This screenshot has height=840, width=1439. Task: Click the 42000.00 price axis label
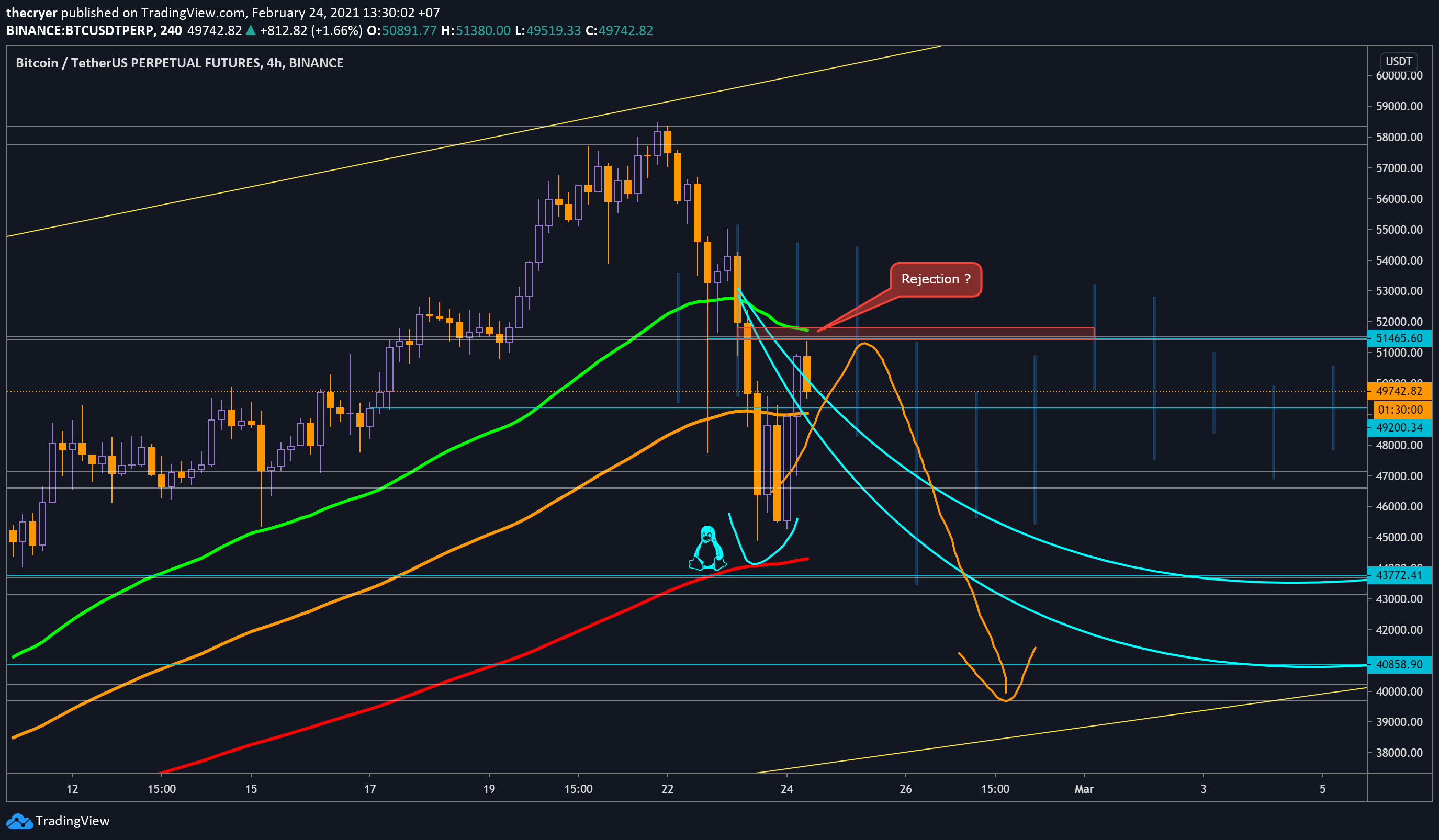pos(1399,630)
